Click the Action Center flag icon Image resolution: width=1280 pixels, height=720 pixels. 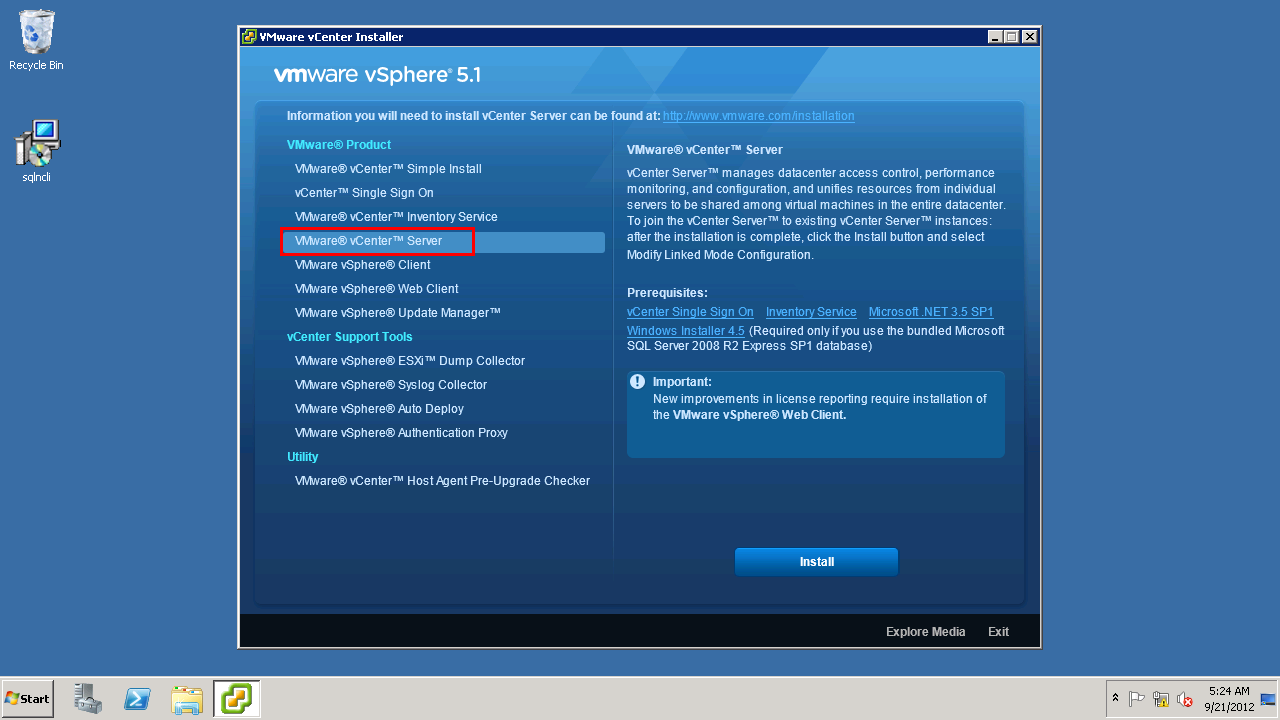coord(1137,699)
